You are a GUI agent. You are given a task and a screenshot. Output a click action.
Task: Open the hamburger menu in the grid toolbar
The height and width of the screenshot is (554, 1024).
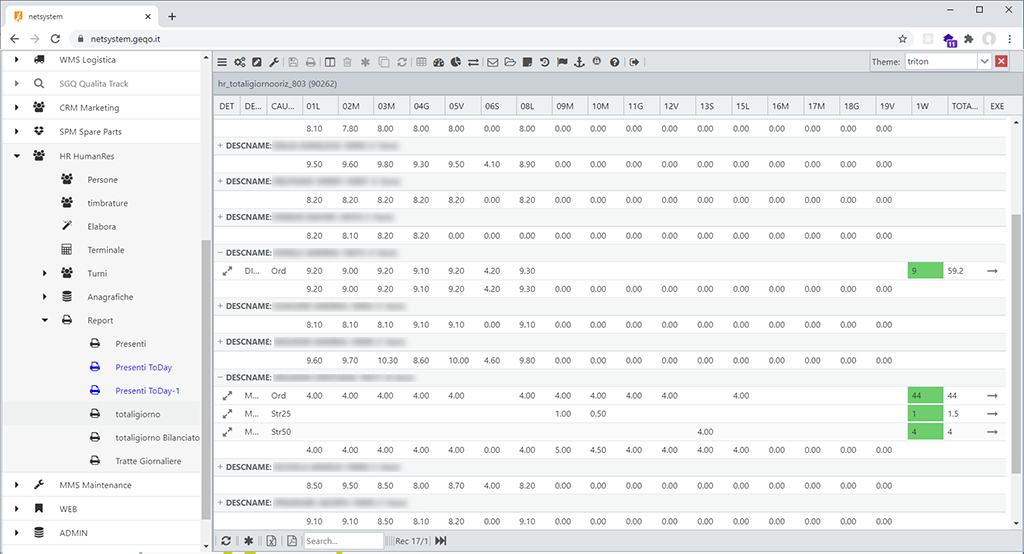(222, 62)
